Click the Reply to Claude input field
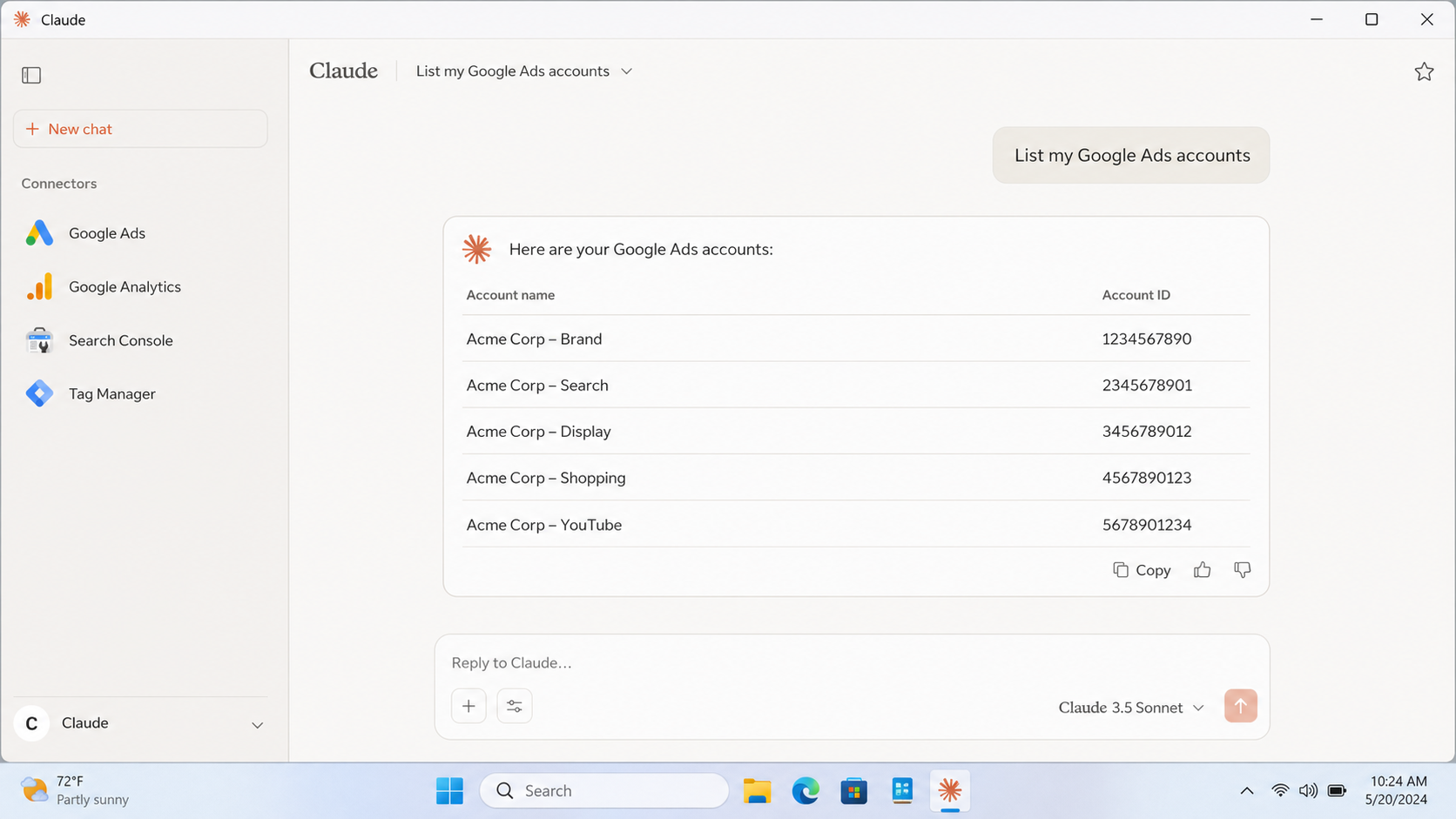This screenshot has height=819, width=1456. (x=852, y=662)
